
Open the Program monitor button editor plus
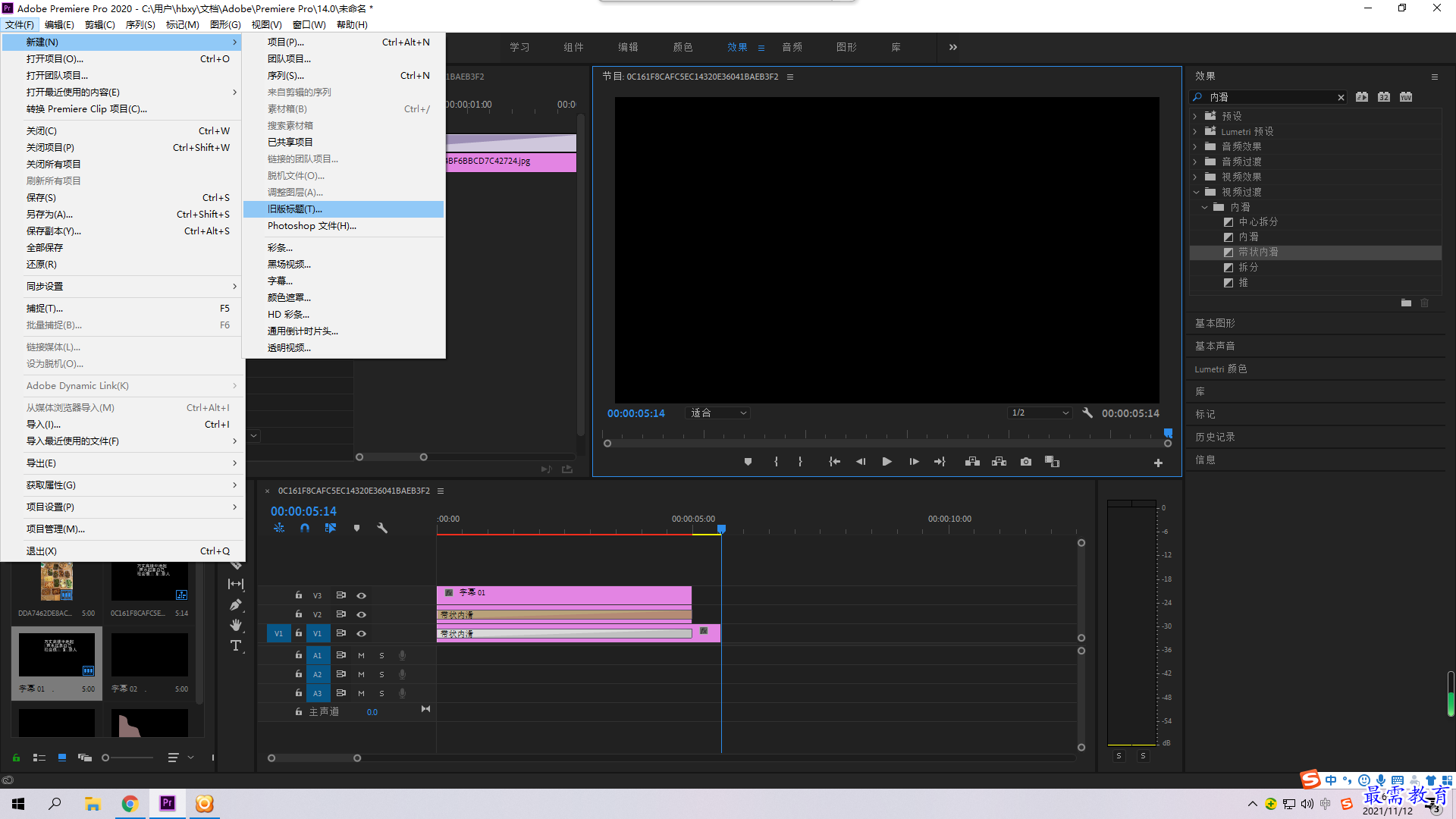tap(1158, 463)
